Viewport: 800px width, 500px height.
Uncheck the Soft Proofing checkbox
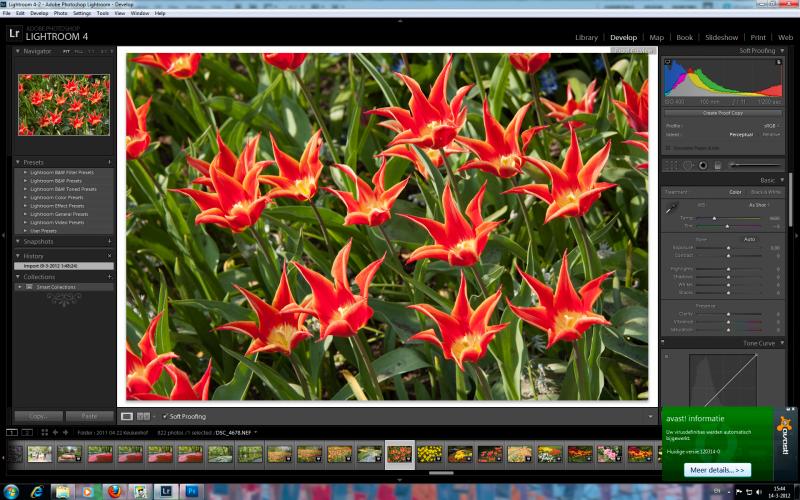pyautogui.click(x=165, y=416)
